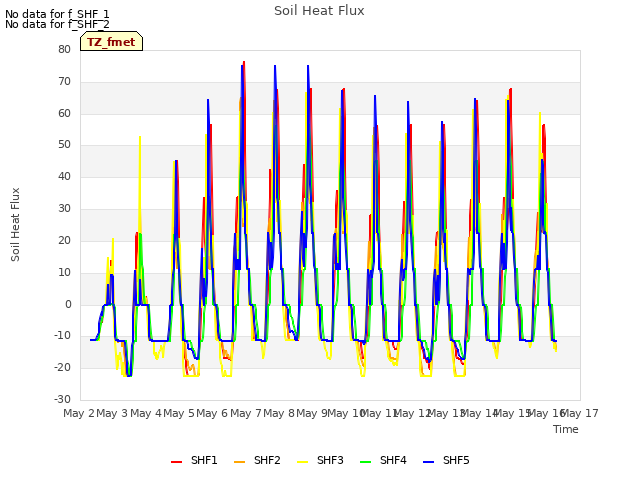Click the 0 y-axis tick label

click(x=68, y=304)
